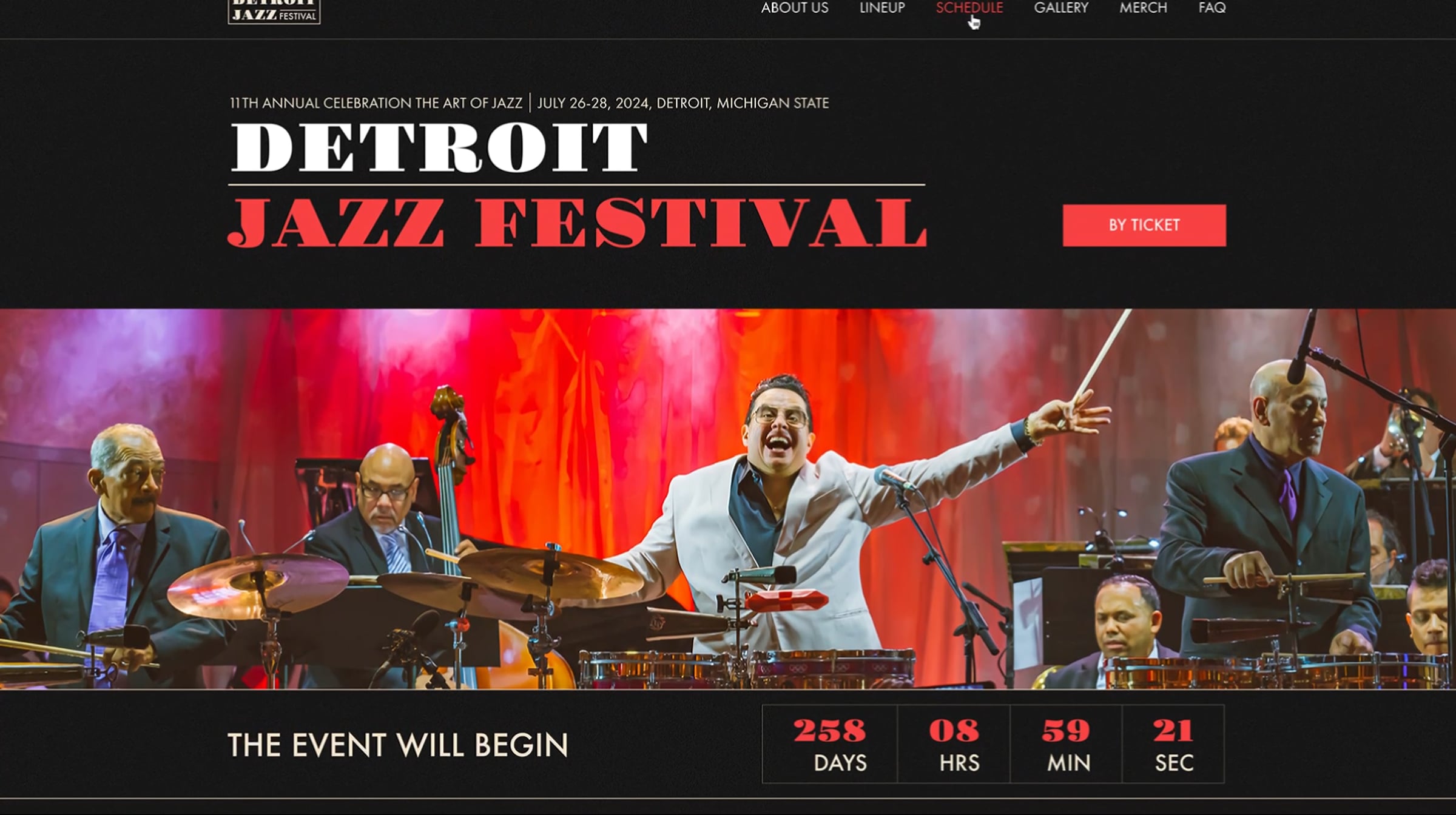Open the highlighted Schedule nav item
1456x815 pixels.
click(969, 8)
